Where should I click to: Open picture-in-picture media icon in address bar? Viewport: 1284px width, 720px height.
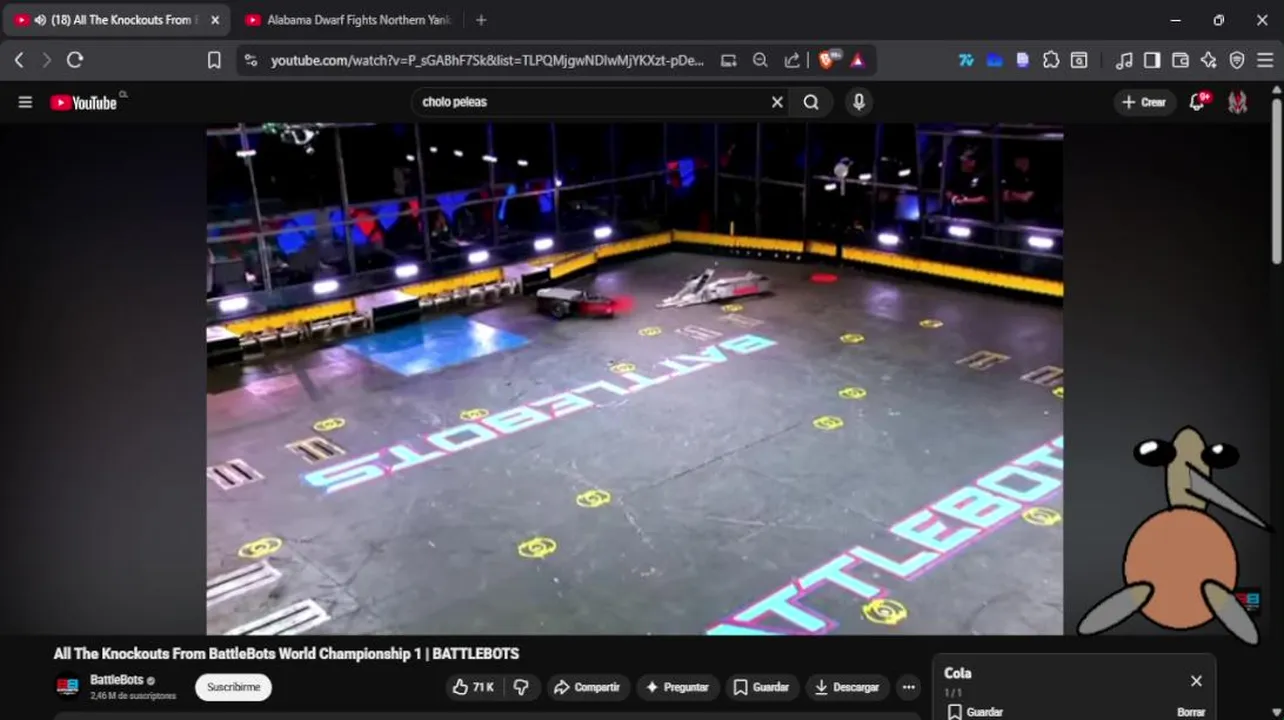[x=729, y=60]
